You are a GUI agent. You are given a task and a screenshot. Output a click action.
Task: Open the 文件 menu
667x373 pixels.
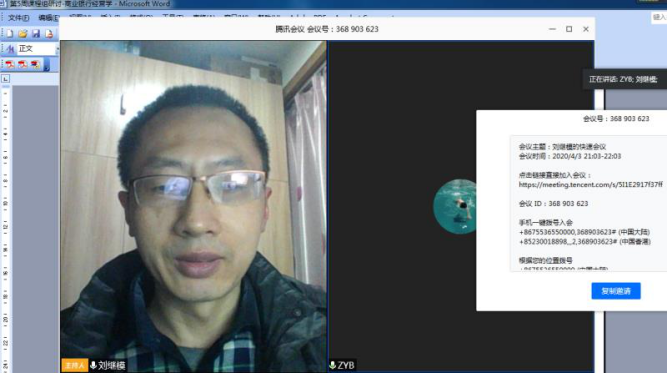18,18
